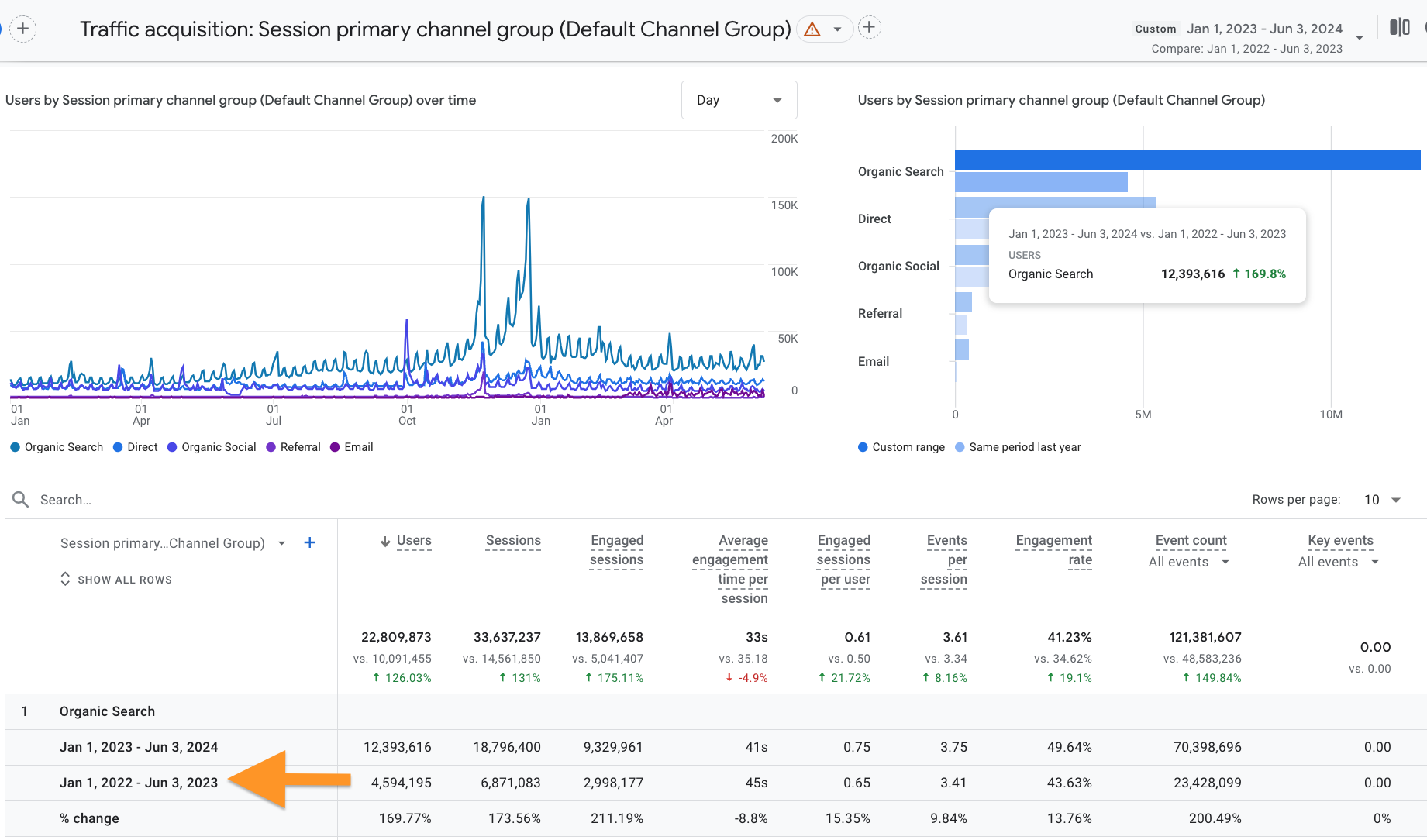Click the search magnifier icon above table
This screenshot has width=1427, height=840.
point(21,500)
